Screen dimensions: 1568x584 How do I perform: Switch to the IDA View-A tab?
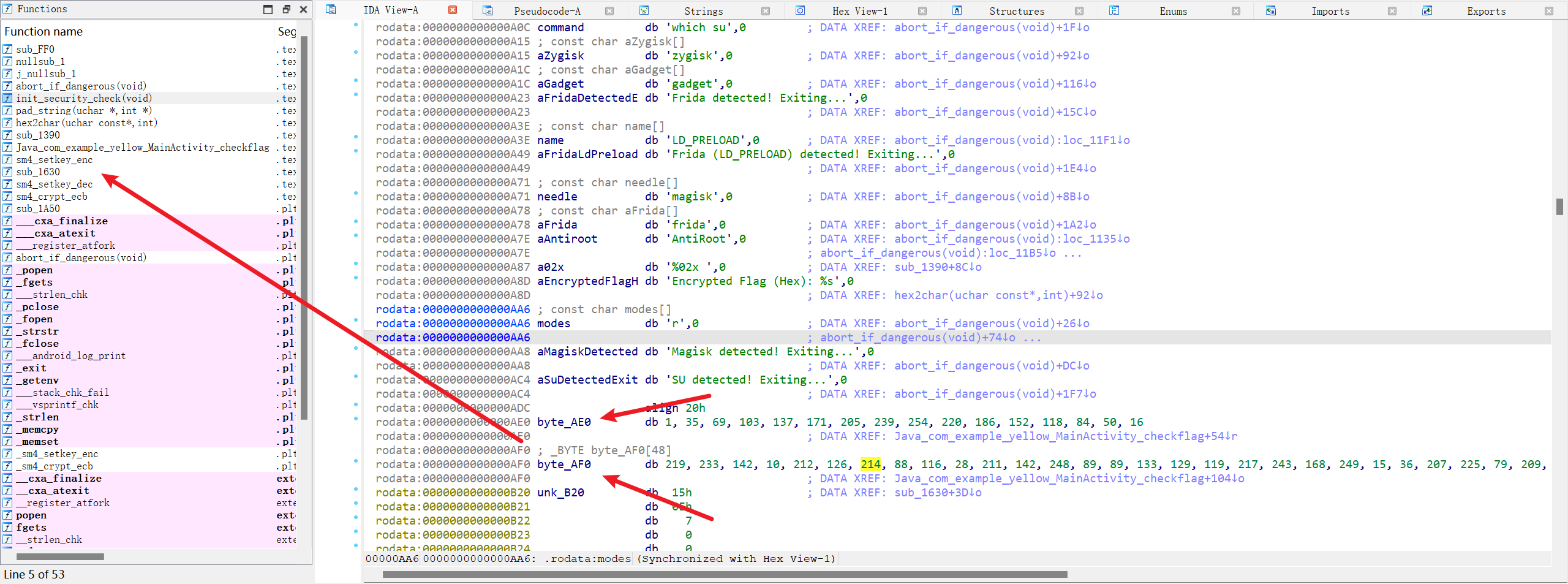click(390, 10)
